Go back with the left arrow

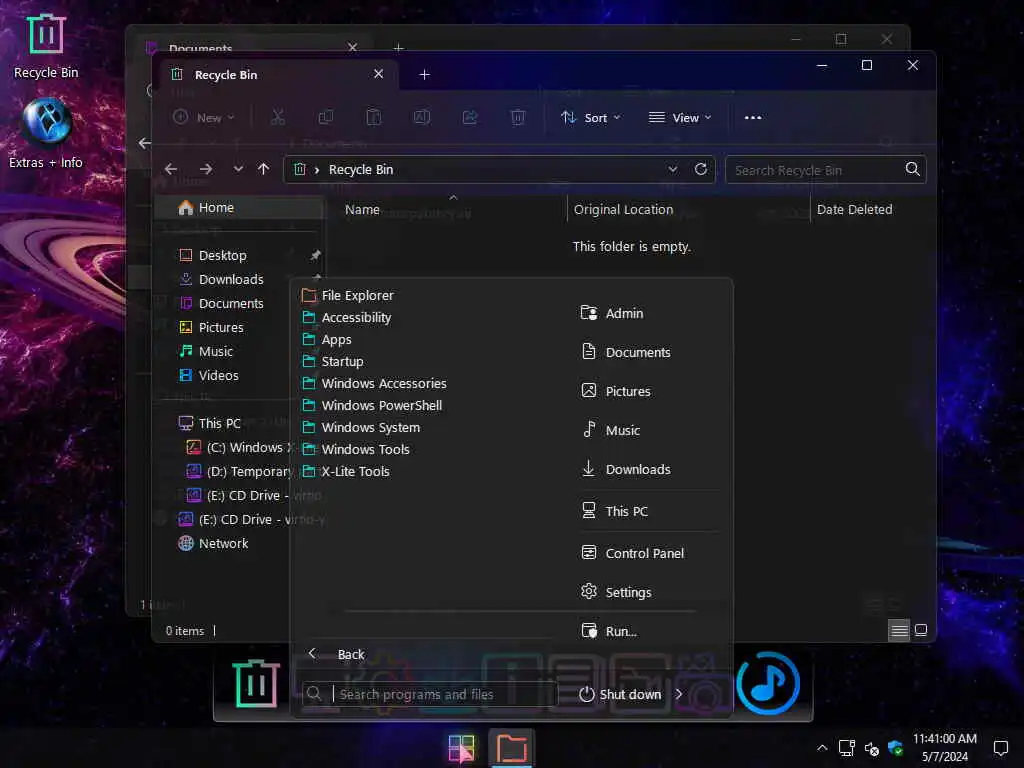171,169
